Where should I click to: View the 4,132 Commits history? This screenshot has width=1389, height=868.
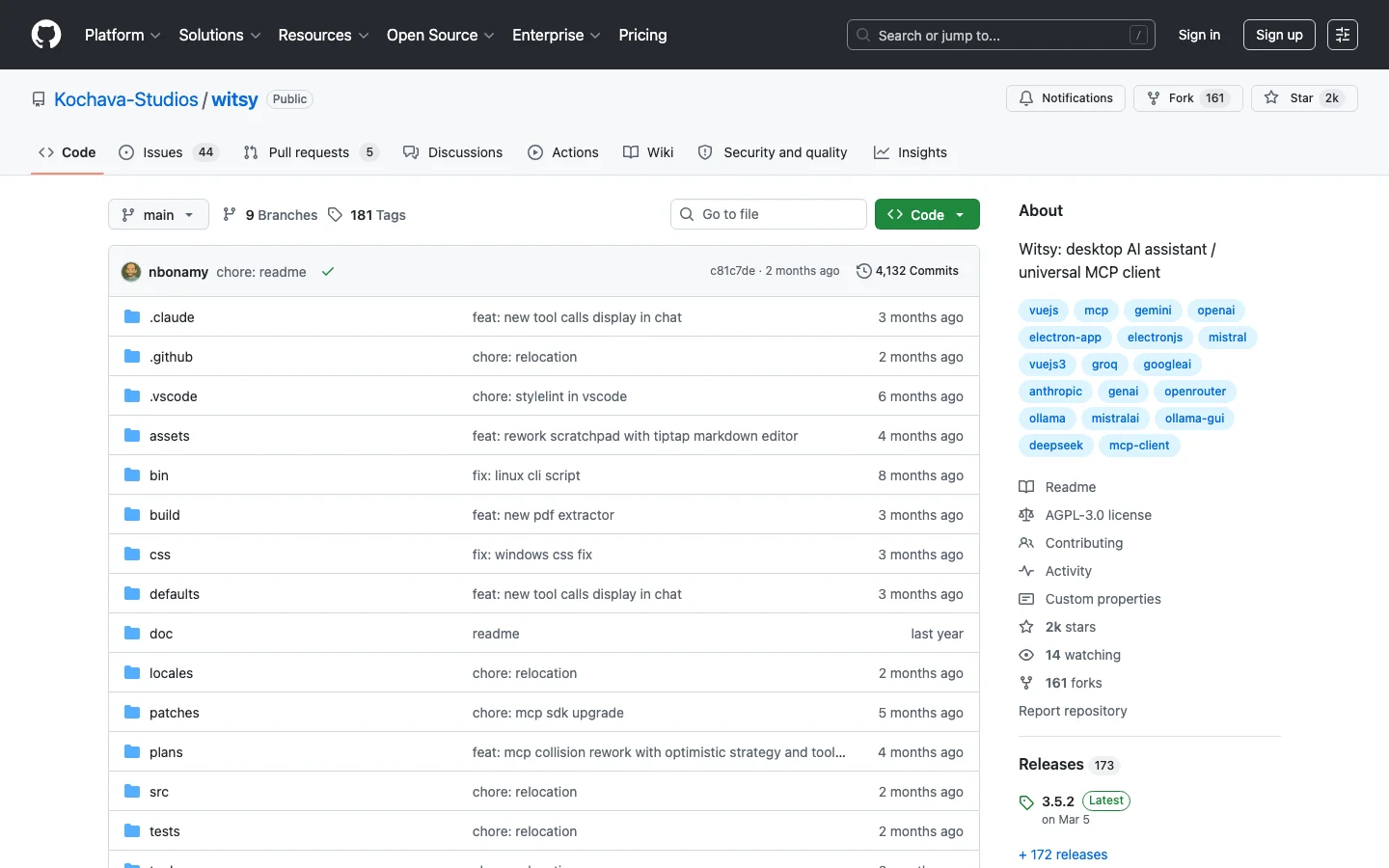(908, 271)
